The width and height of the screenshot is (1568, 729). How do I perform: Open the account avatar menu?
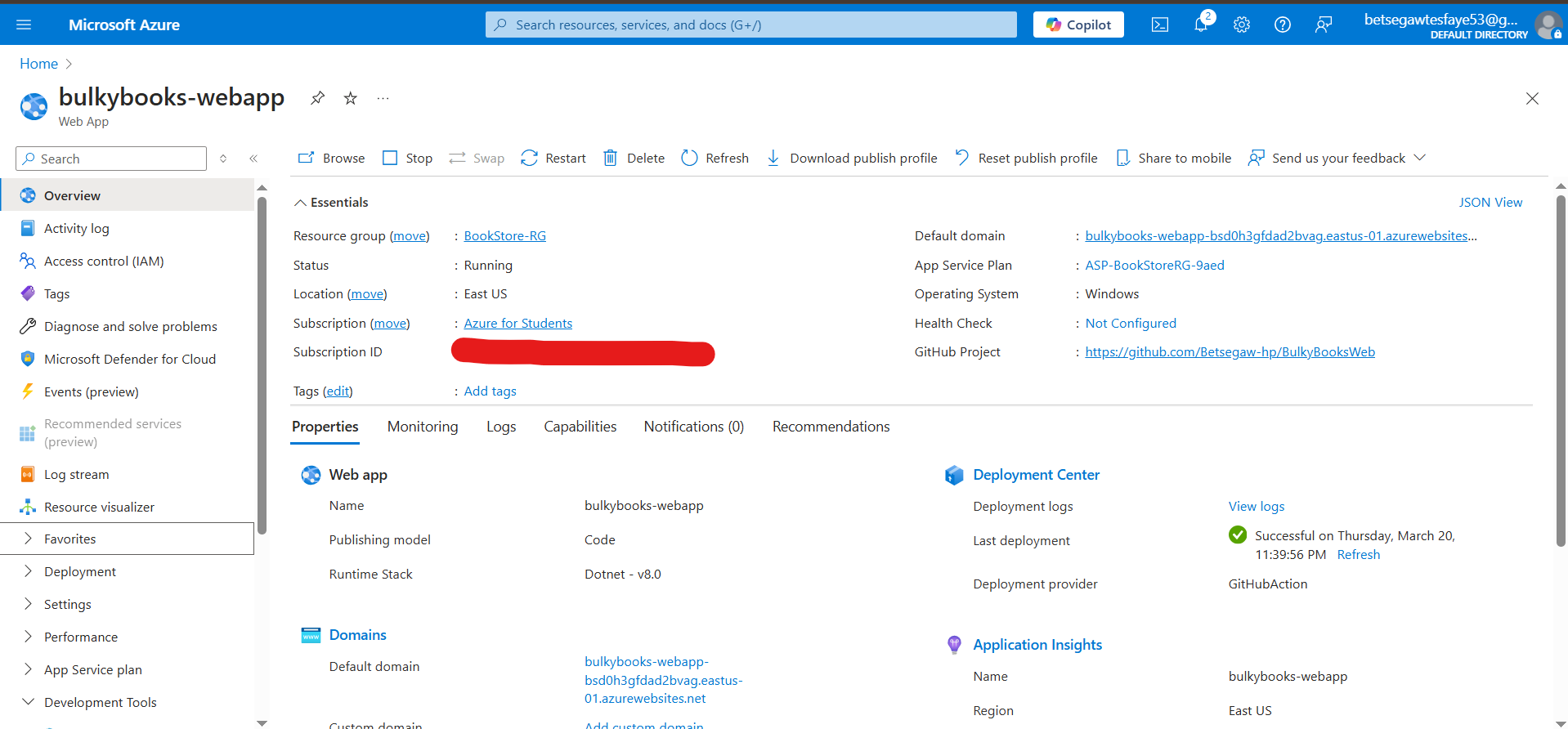(1548, 25)
